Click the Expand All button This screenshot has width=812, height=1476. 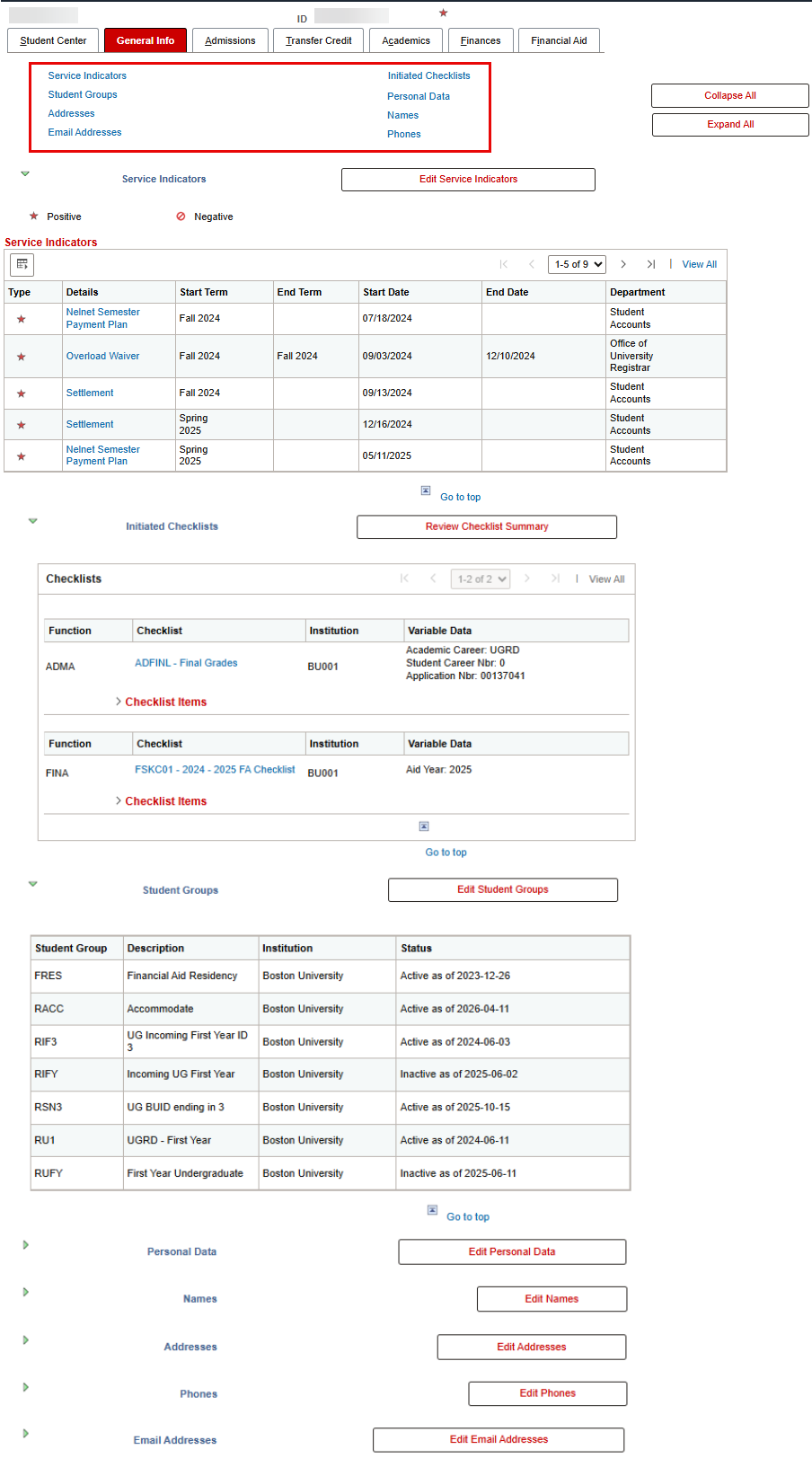coord(730,125)
